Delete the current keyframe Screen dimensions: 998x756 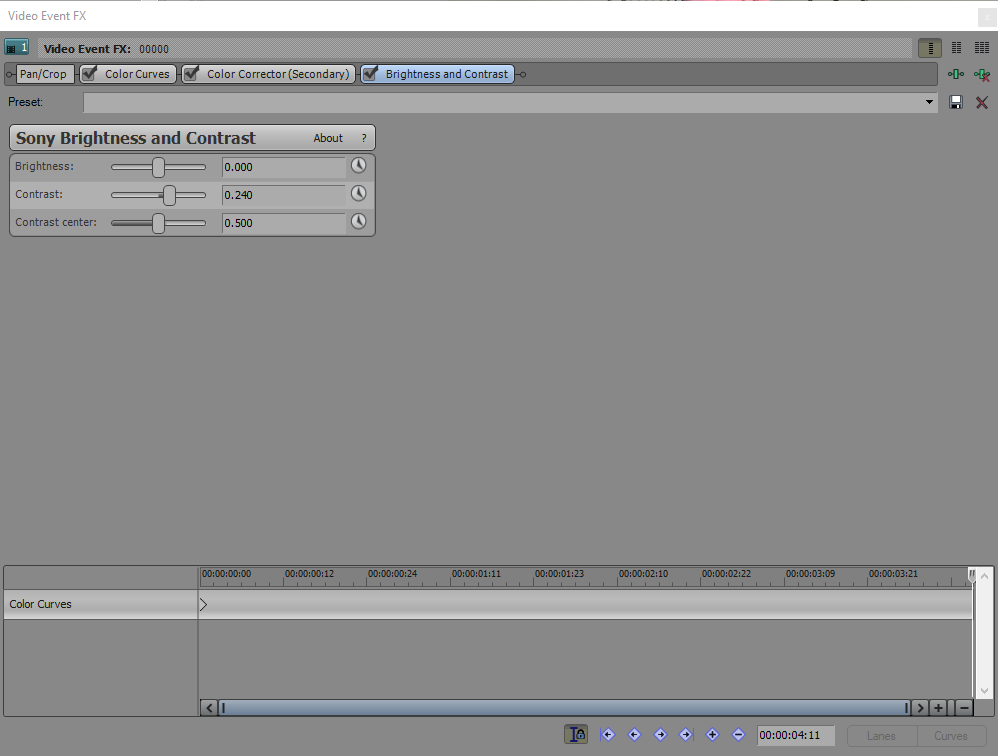click(x=738, y=735)
